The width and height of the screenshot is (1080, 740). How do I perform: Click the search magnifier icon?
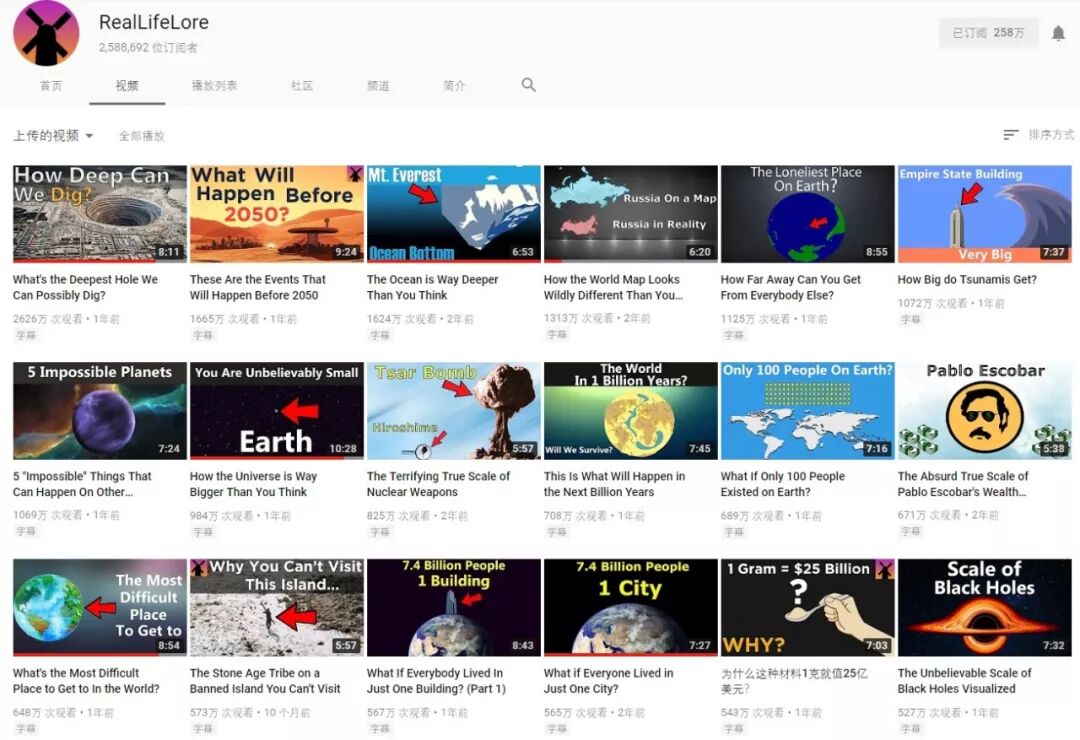click(x=528, y=86)
